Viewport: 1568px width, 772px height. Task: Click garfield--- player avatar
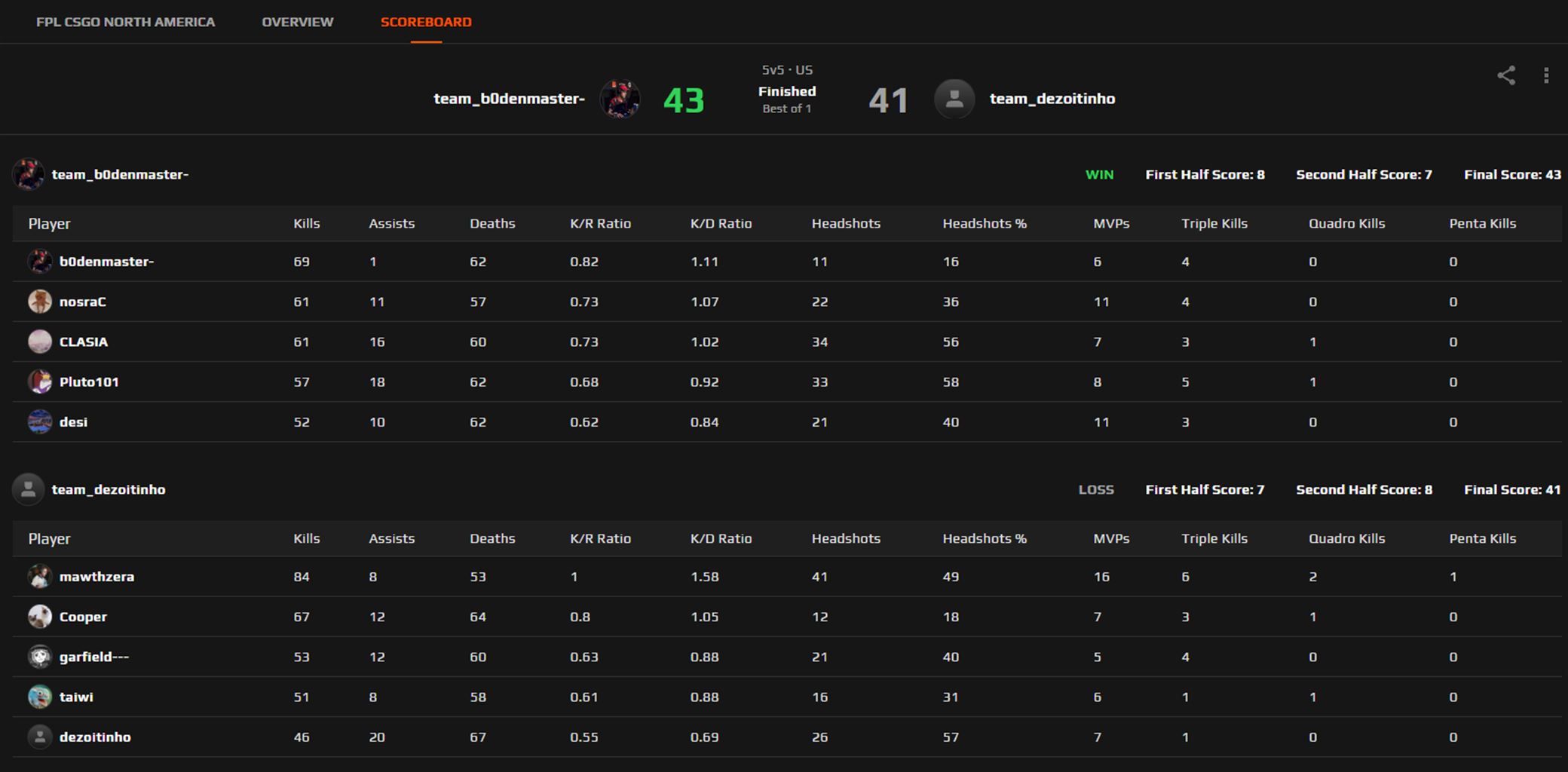(x=40, y=657)
